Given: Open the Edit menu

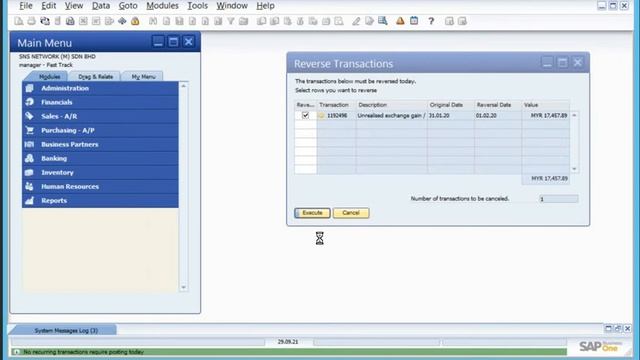Looking at the screenshot, I should tap(49, 6).
